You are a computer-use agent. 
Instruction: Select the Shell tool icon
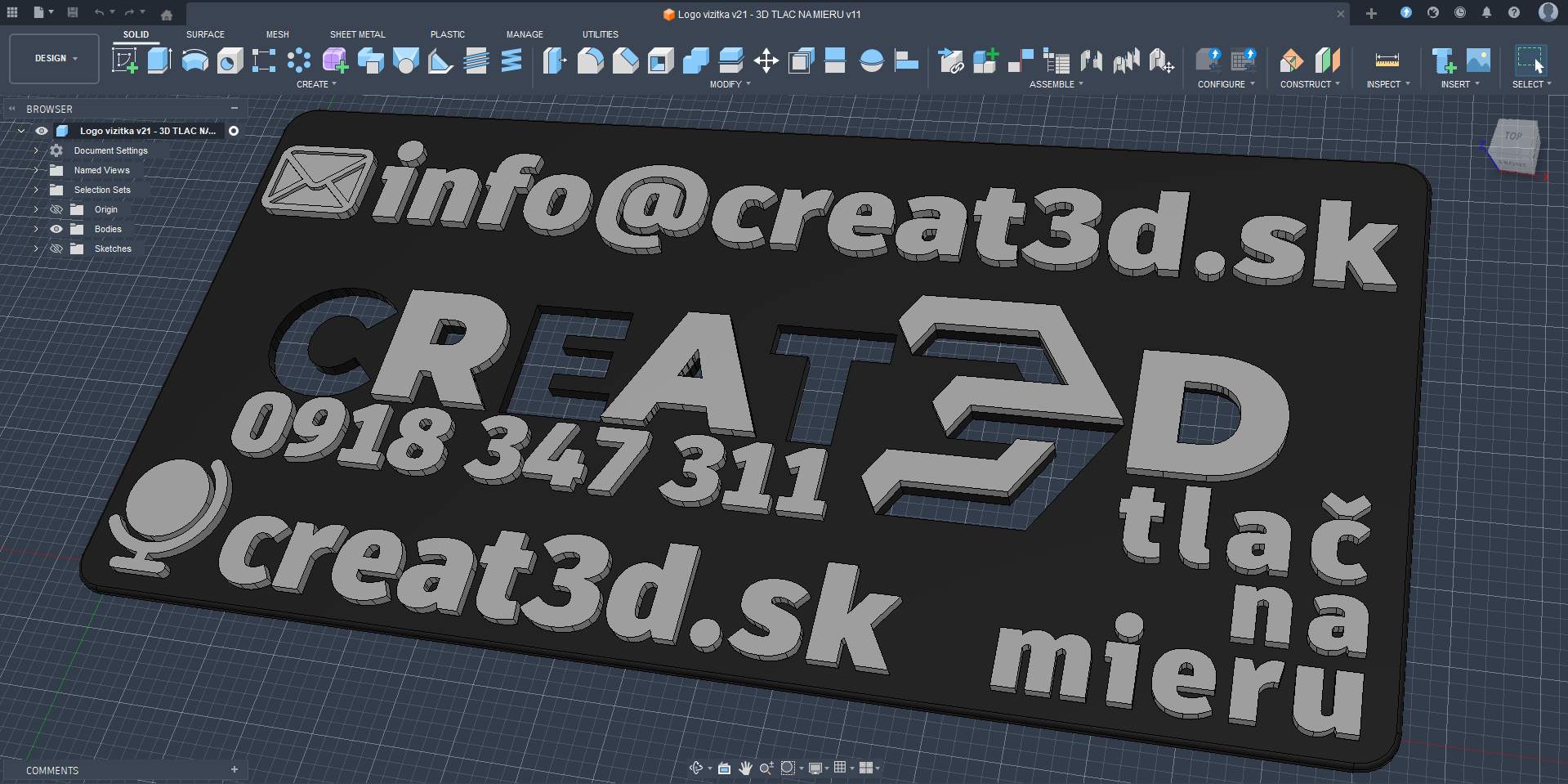coord(660,60)
